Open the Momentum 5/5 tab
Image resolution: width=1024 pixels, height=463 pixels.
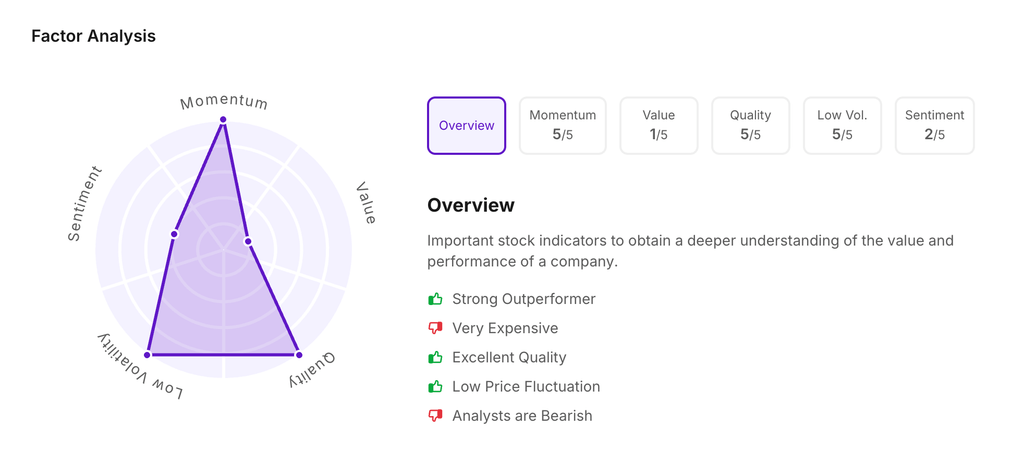click(563, 126)
